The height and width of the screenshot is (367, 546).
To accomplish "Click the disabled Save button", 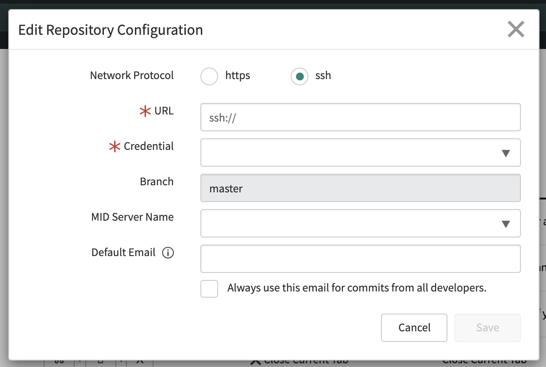I will coord(488,328).
